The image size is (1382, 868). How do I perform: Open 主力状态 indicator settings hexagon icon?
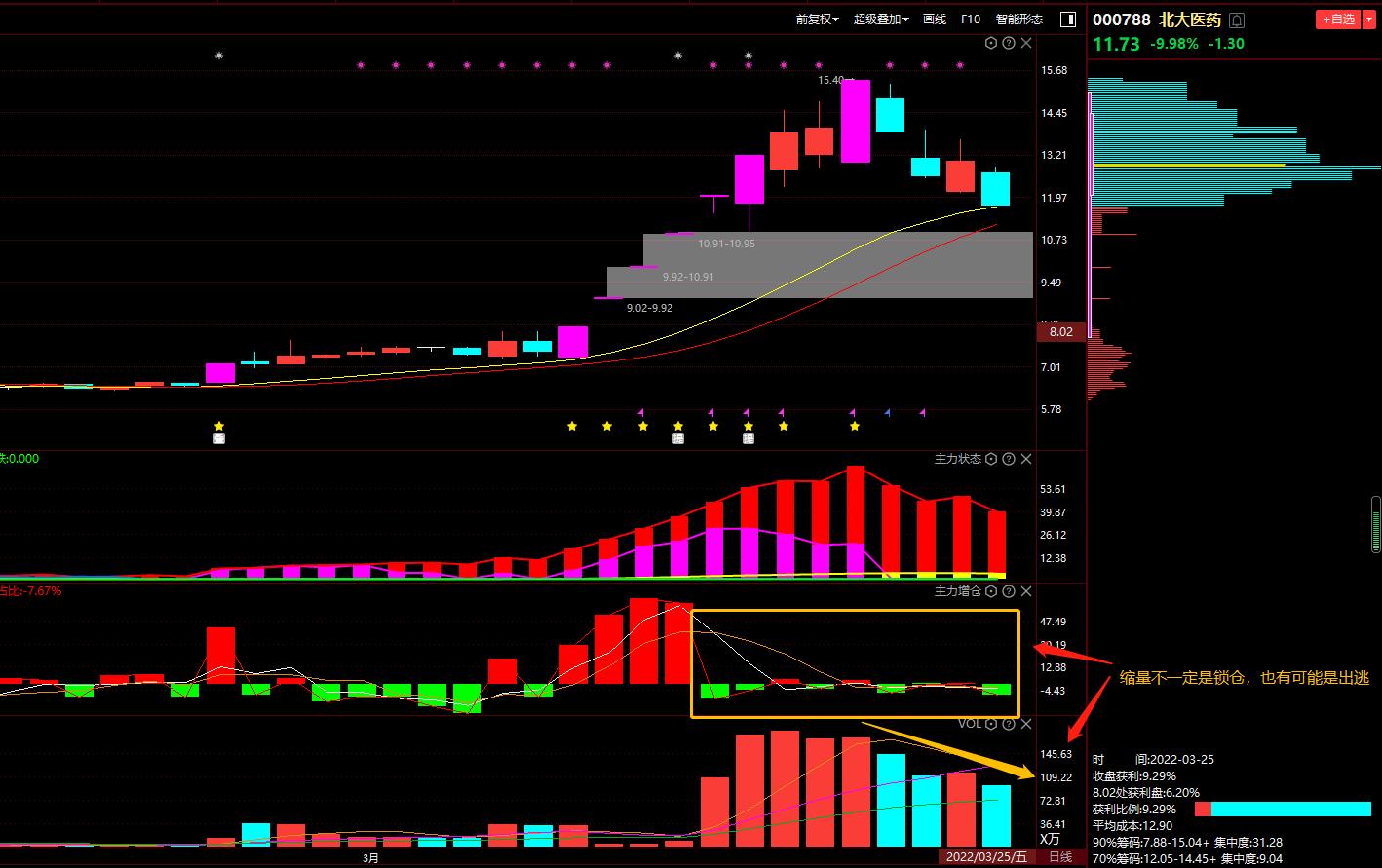(991, 459)
